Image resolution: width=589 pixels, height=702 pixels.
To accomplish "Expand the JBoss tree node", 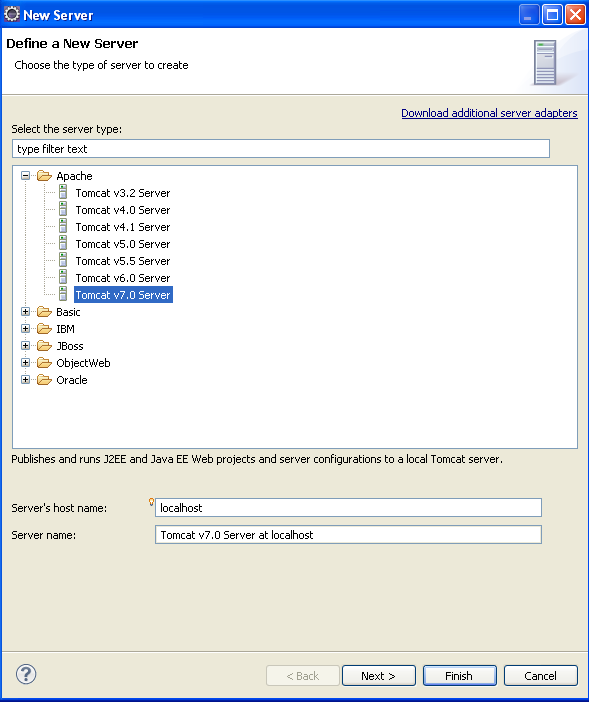I will (x=26, y=346).
